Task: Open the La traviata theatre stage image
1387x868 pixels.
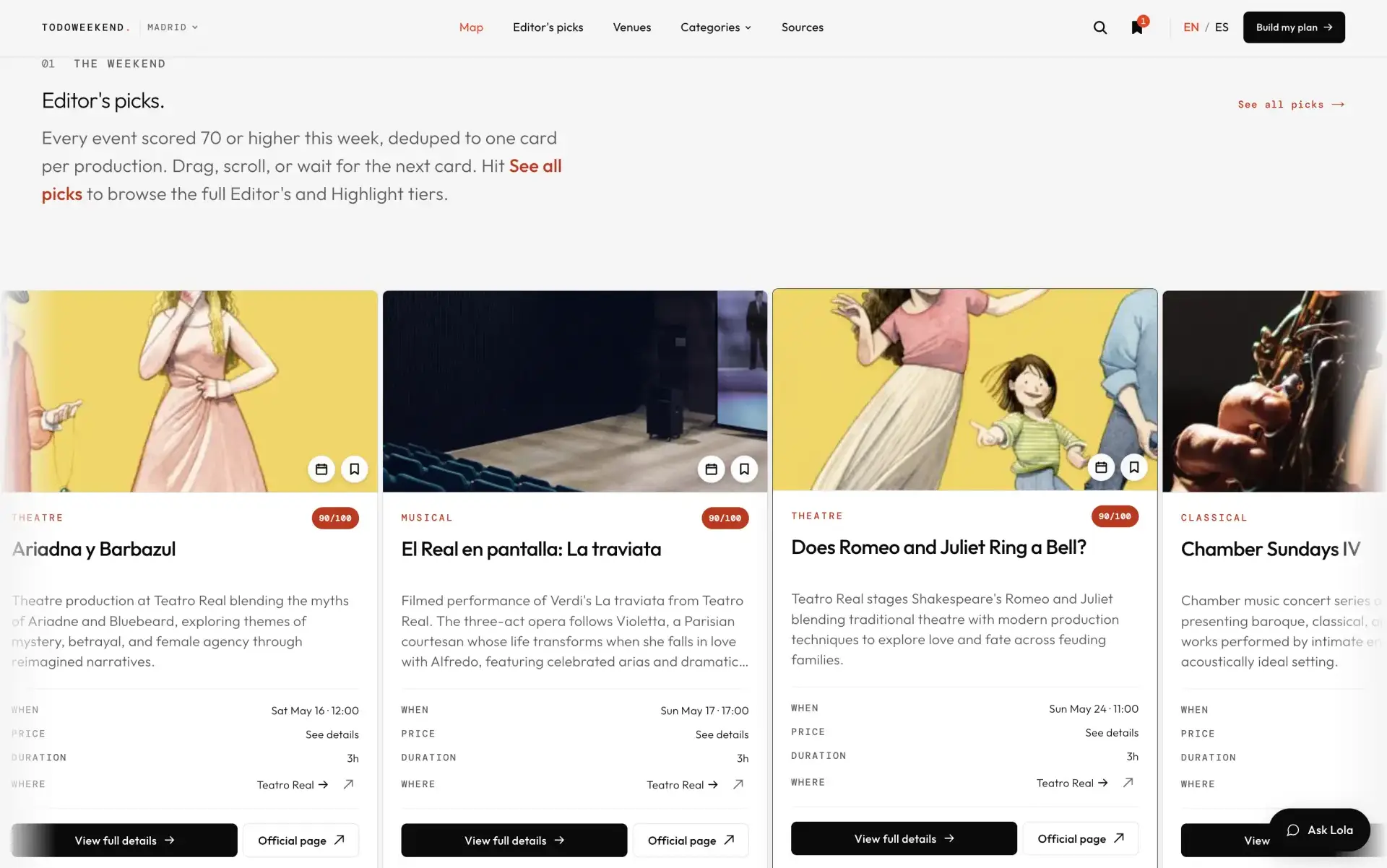Action: click(575, 391)
